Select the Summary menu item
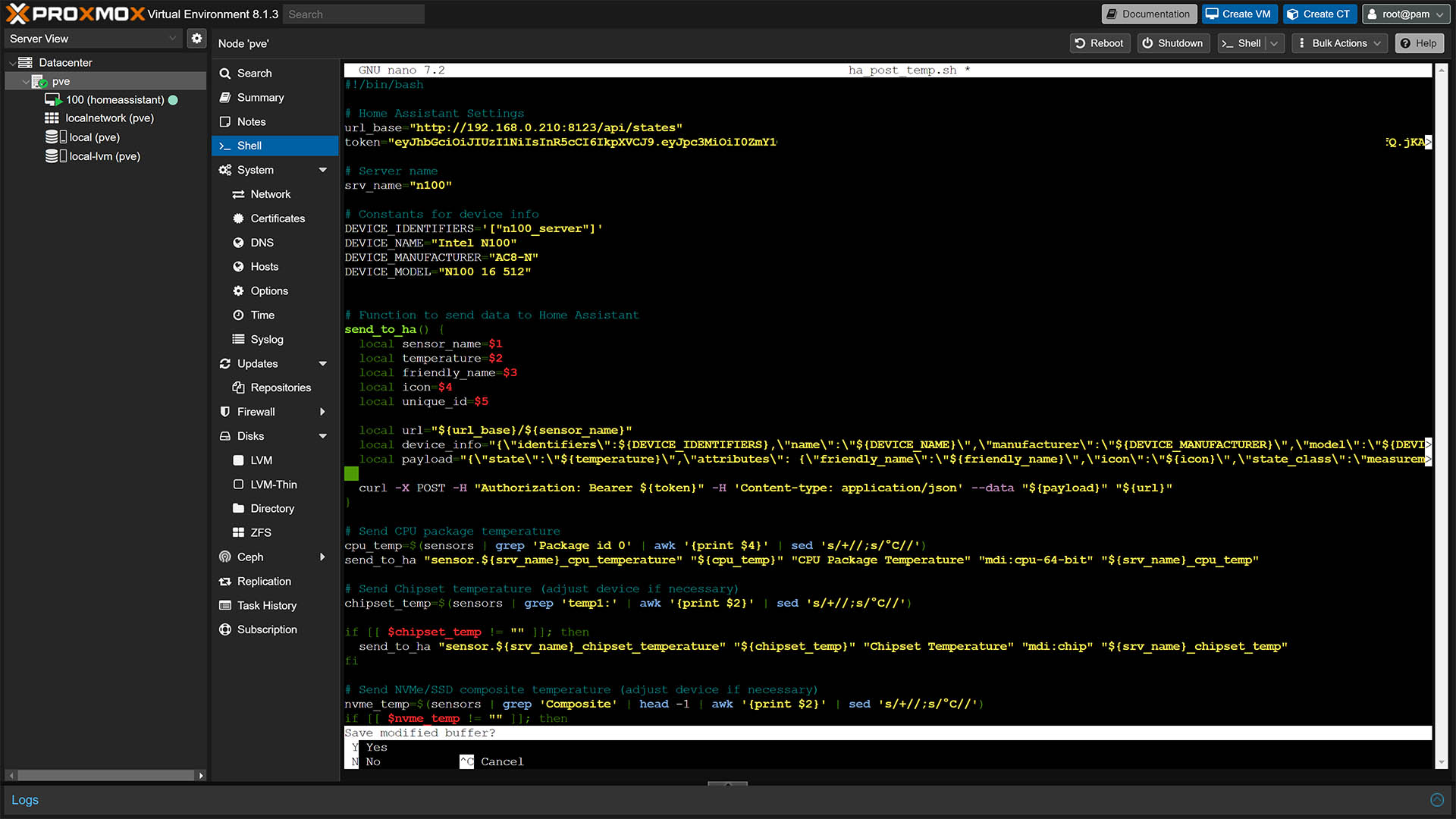 (260, 97)
